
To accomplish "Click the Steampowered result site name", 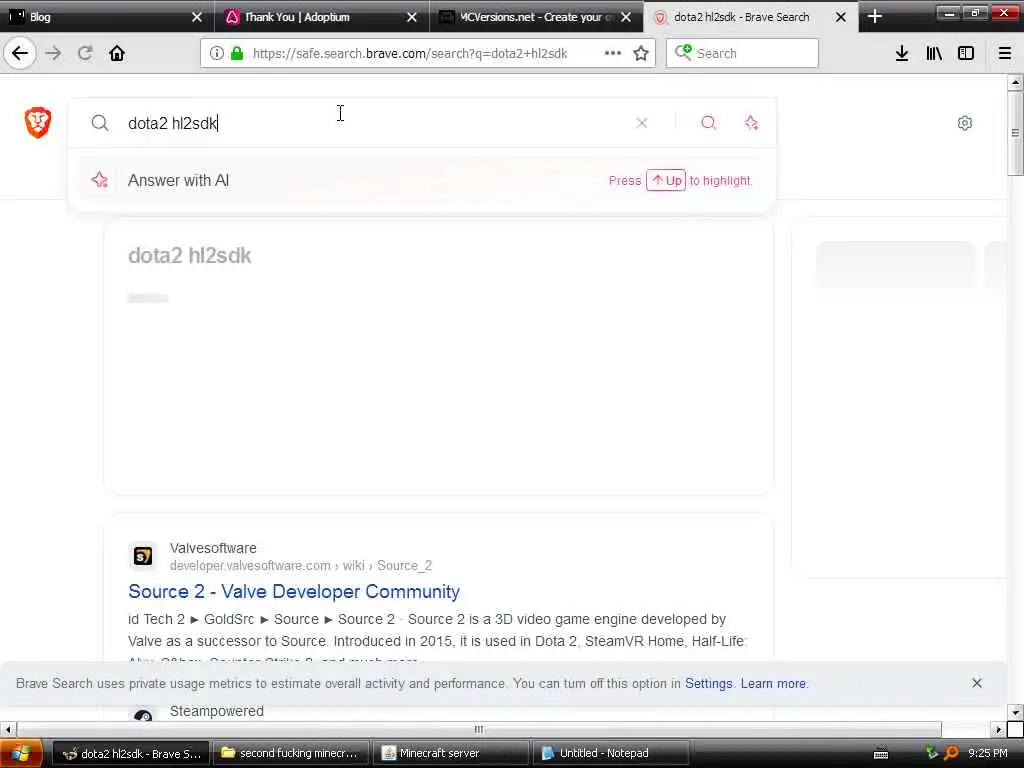I will tap(217, 711).
